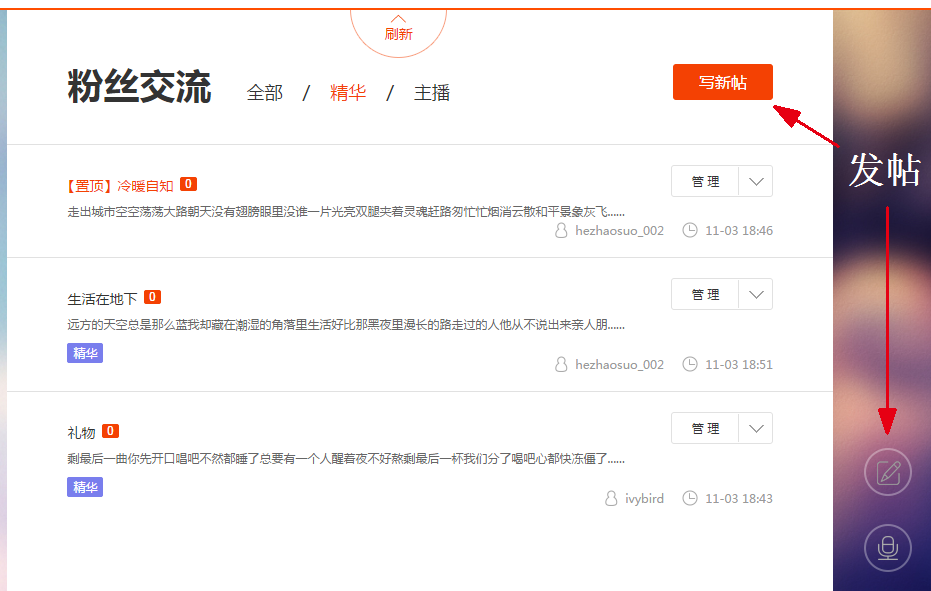Click the 写新帖 button
This screenshot has width=931, height=591.
[x=722, y=82]
